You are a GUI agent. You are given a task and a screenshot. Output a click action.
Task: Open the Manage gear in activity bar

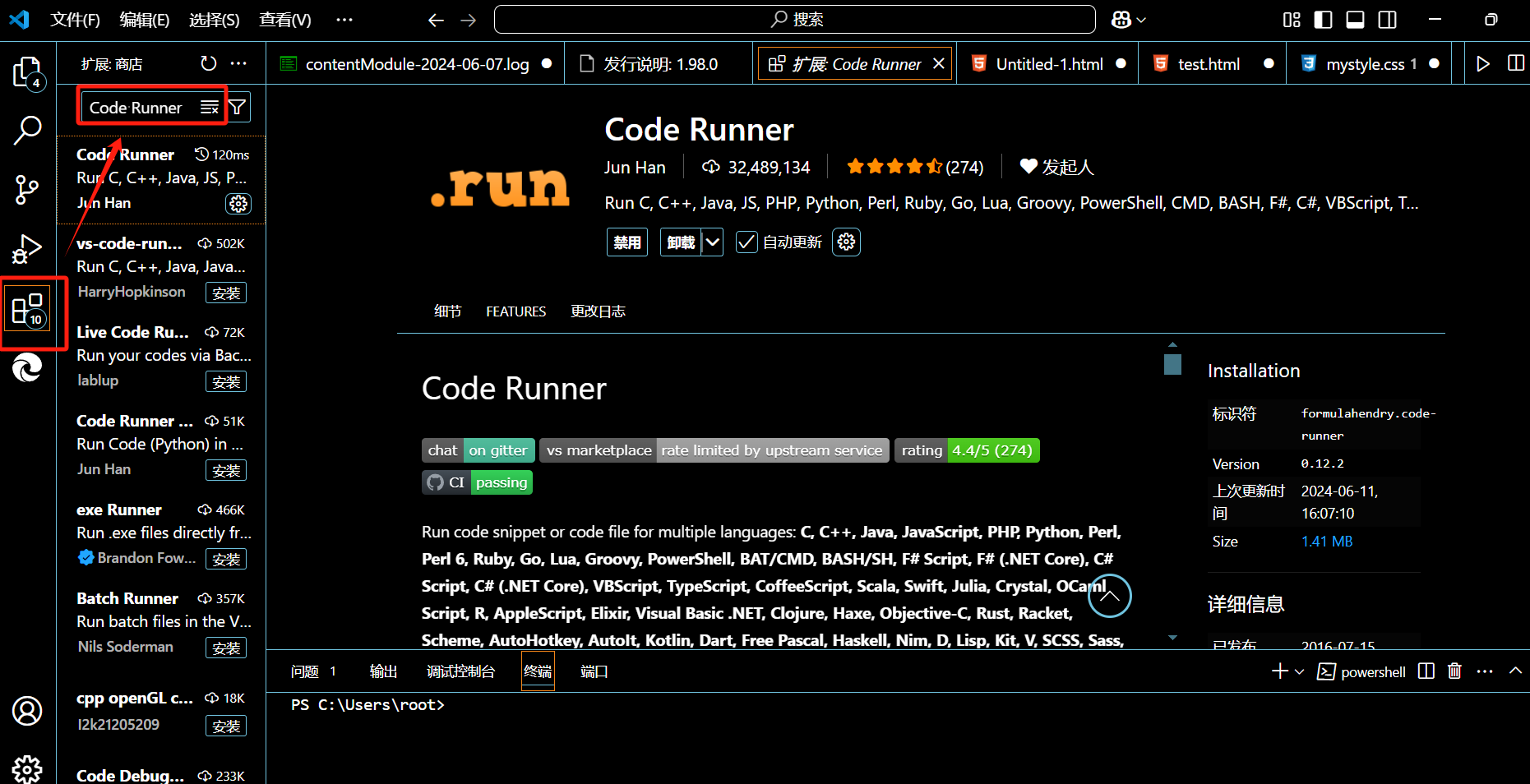[27, 769]
